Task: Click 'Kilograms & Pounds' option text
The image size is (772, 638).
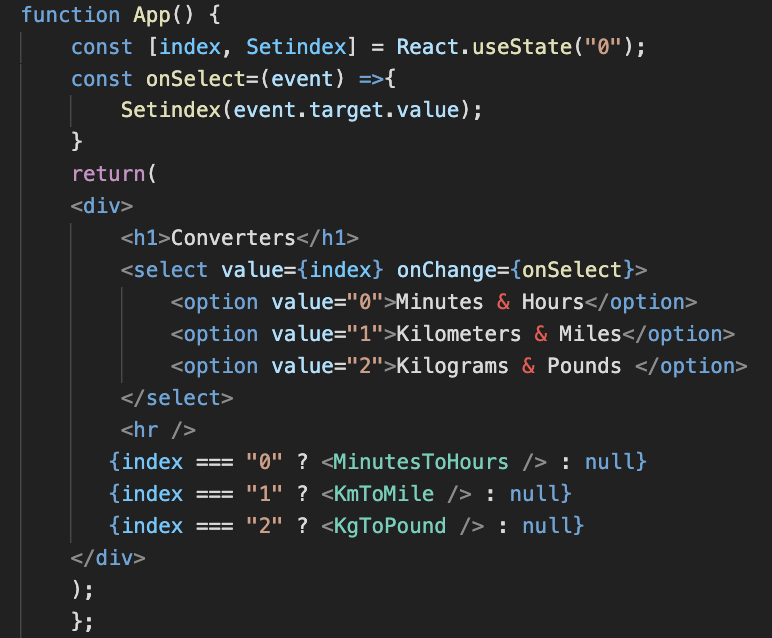Action: pos(509,366)
